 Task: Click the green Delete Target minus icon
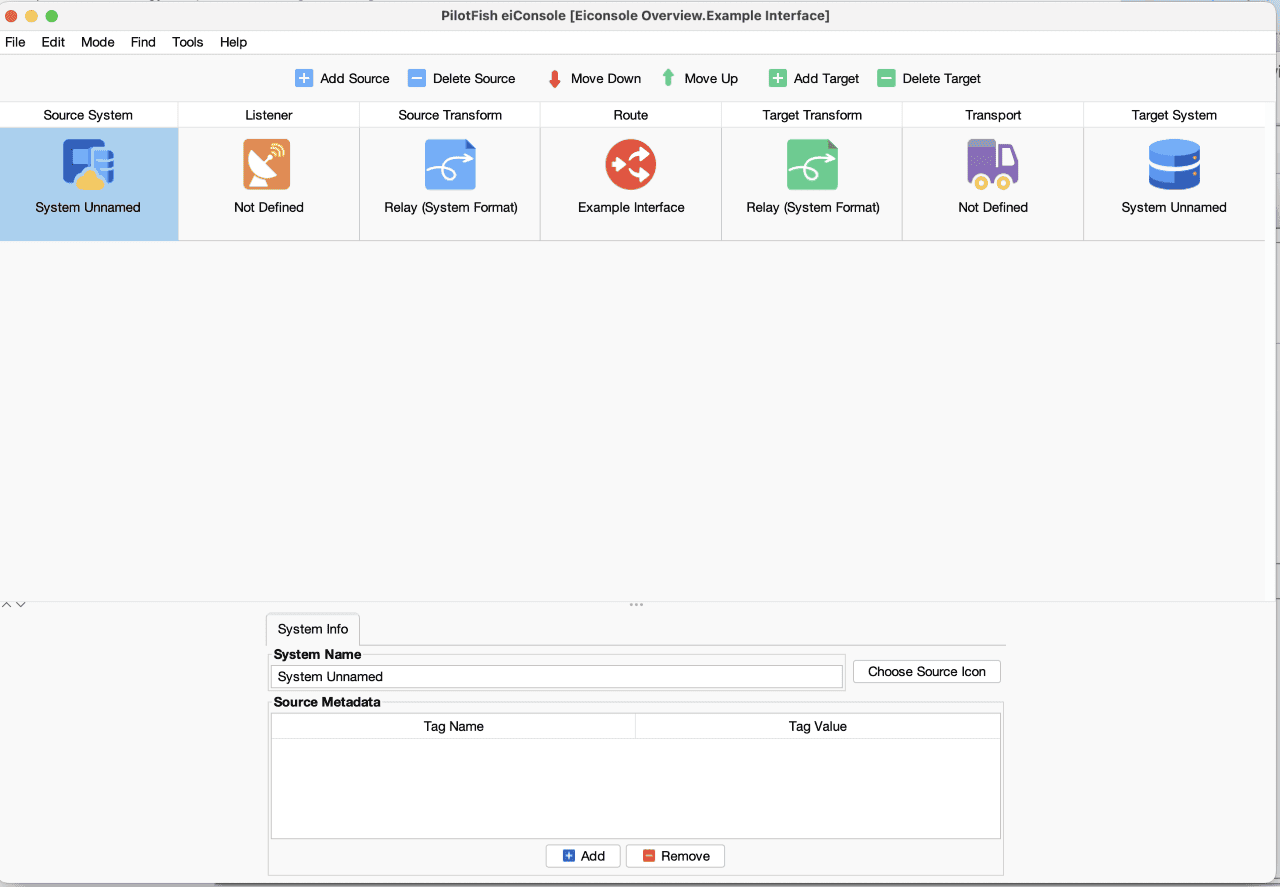886,78
